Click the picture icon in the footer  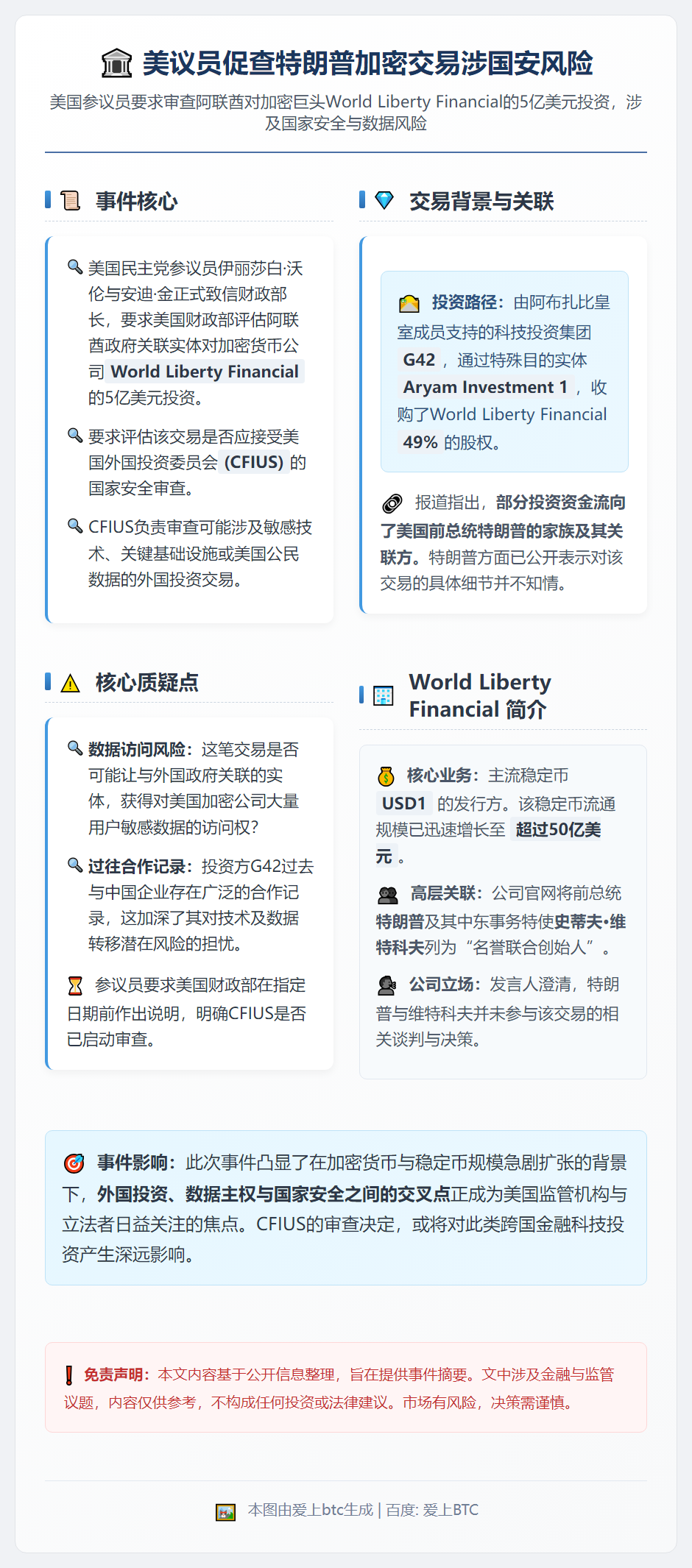point(225,1512)
